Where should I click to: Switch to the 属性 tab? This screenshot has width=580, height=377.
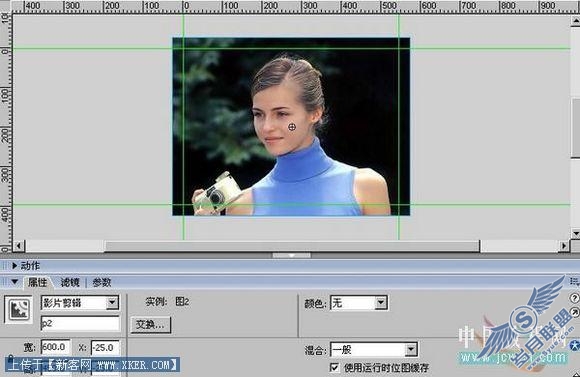(x=37, y=282)
